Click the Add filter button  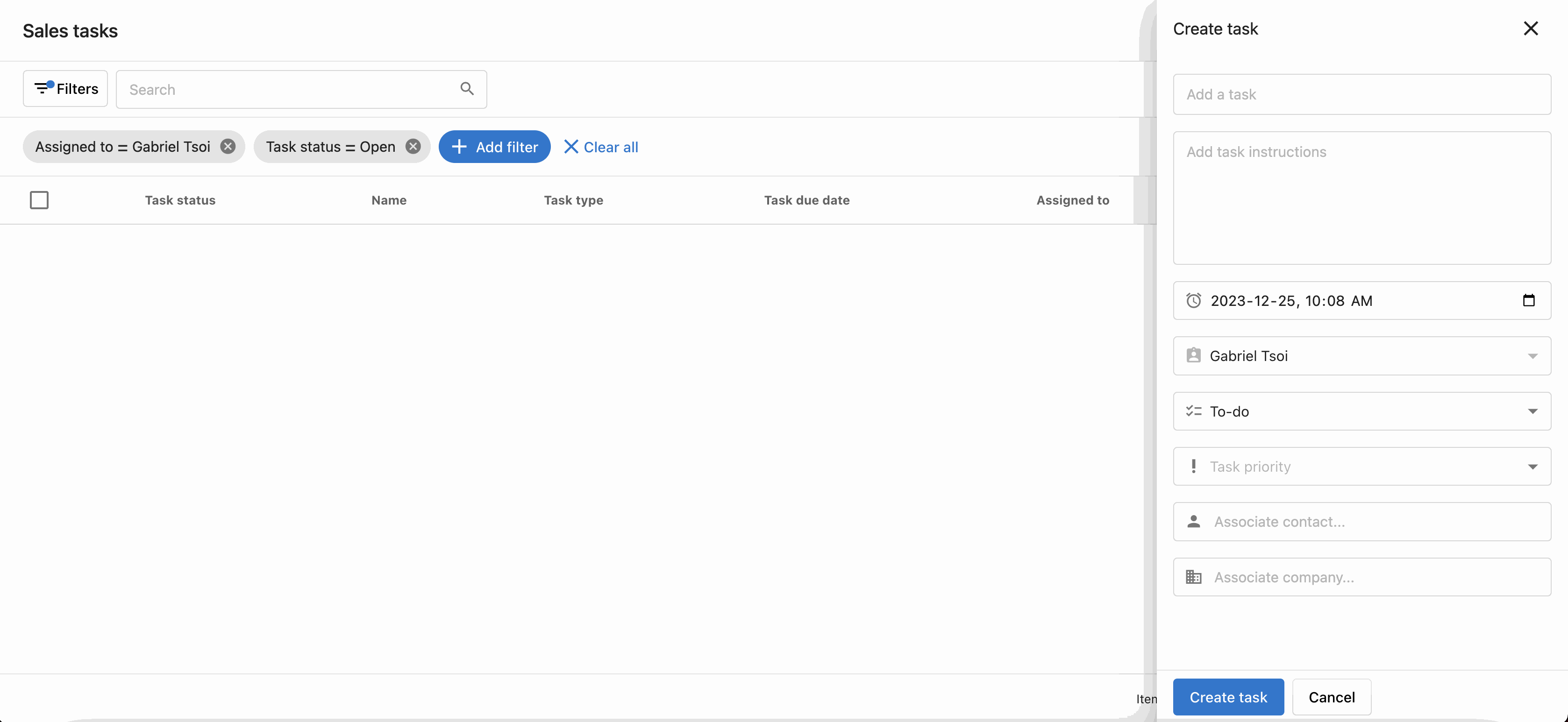(x=494, y=147)
